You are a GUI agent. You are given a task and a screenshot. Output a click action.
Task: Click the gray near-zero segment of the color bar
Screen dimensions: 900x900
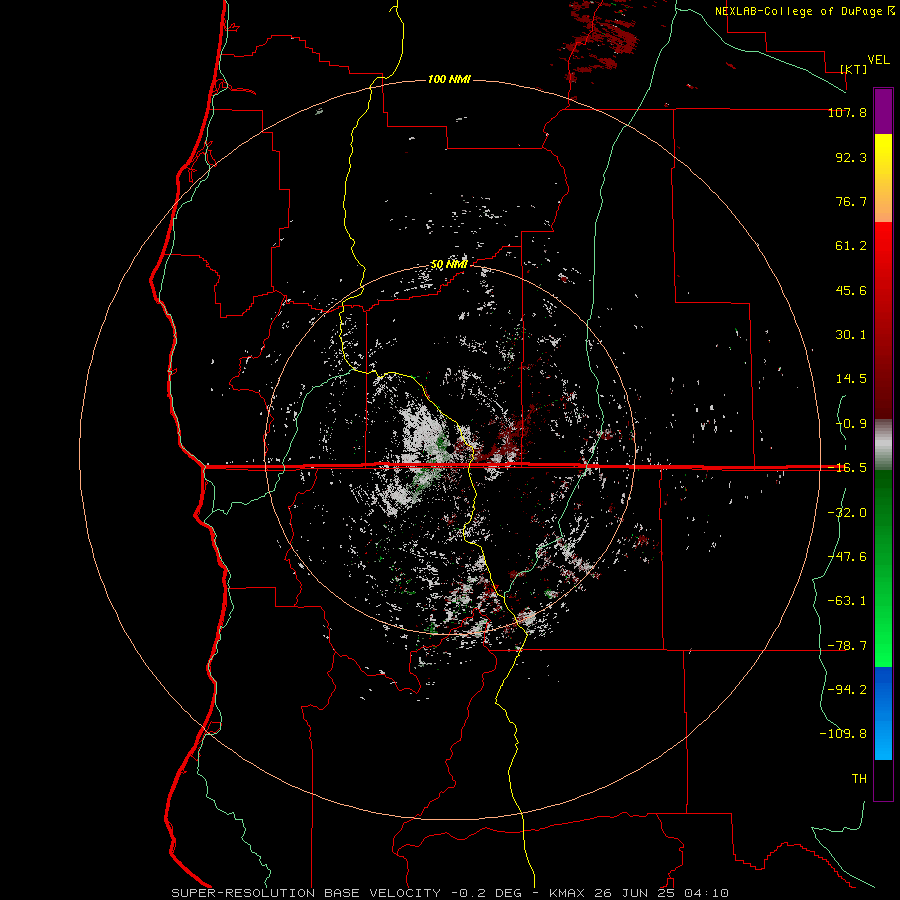tap(883, 442)
